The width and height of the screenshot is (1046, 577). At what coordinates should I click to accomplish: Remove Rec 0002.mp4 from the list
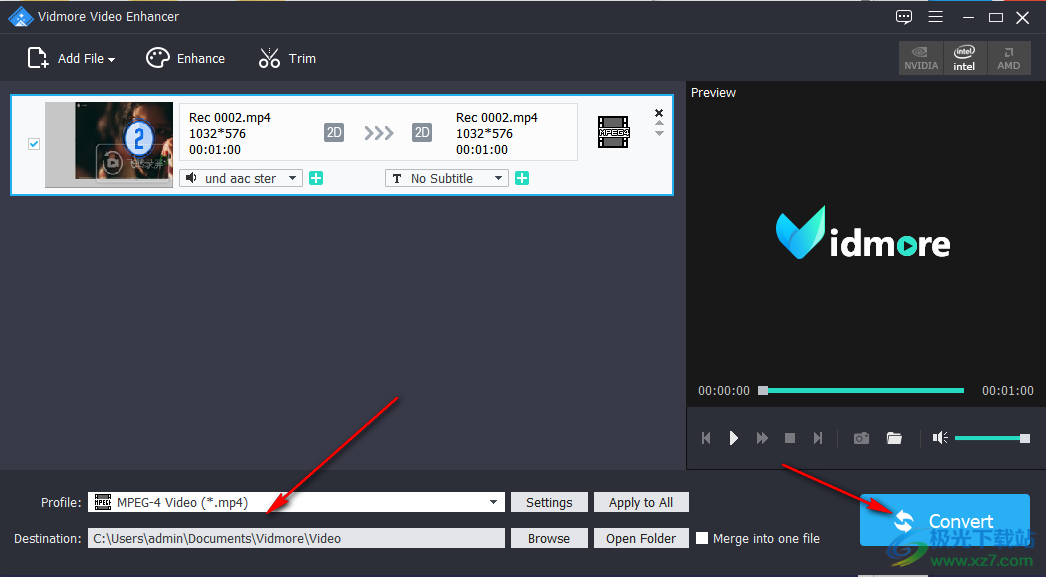point(659,113)
